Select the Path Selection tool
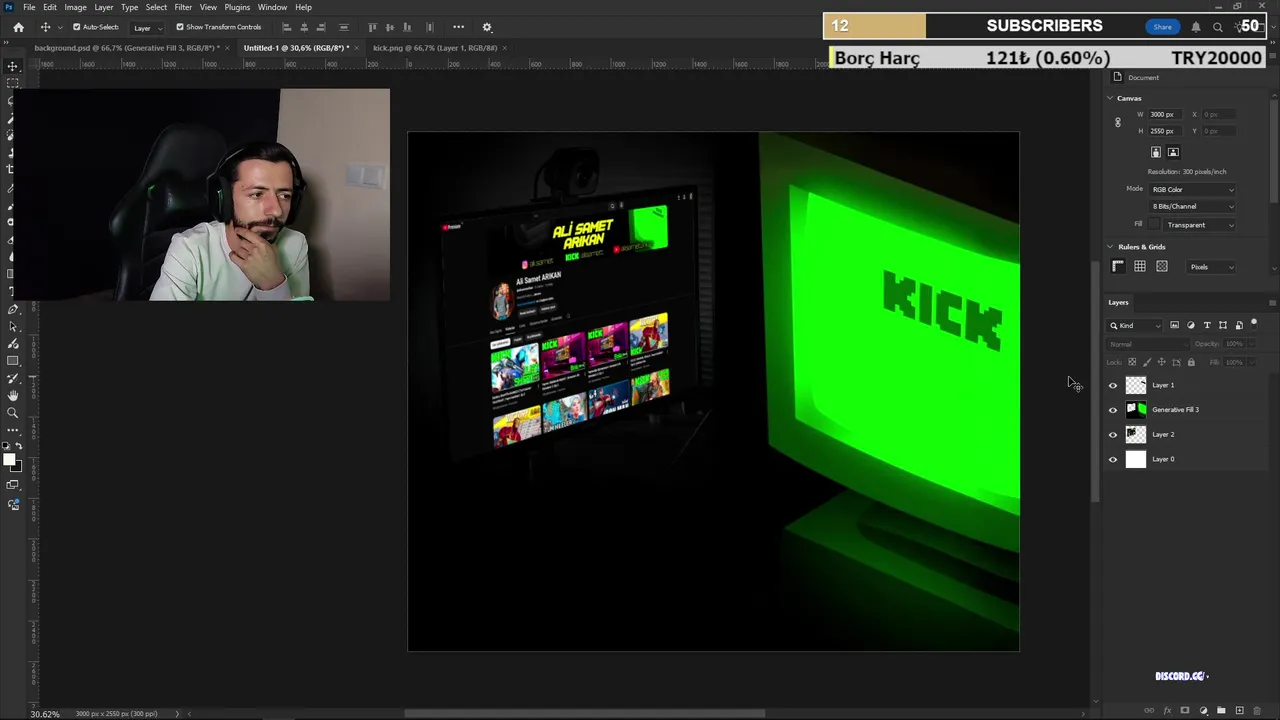 tap(13, 326)
